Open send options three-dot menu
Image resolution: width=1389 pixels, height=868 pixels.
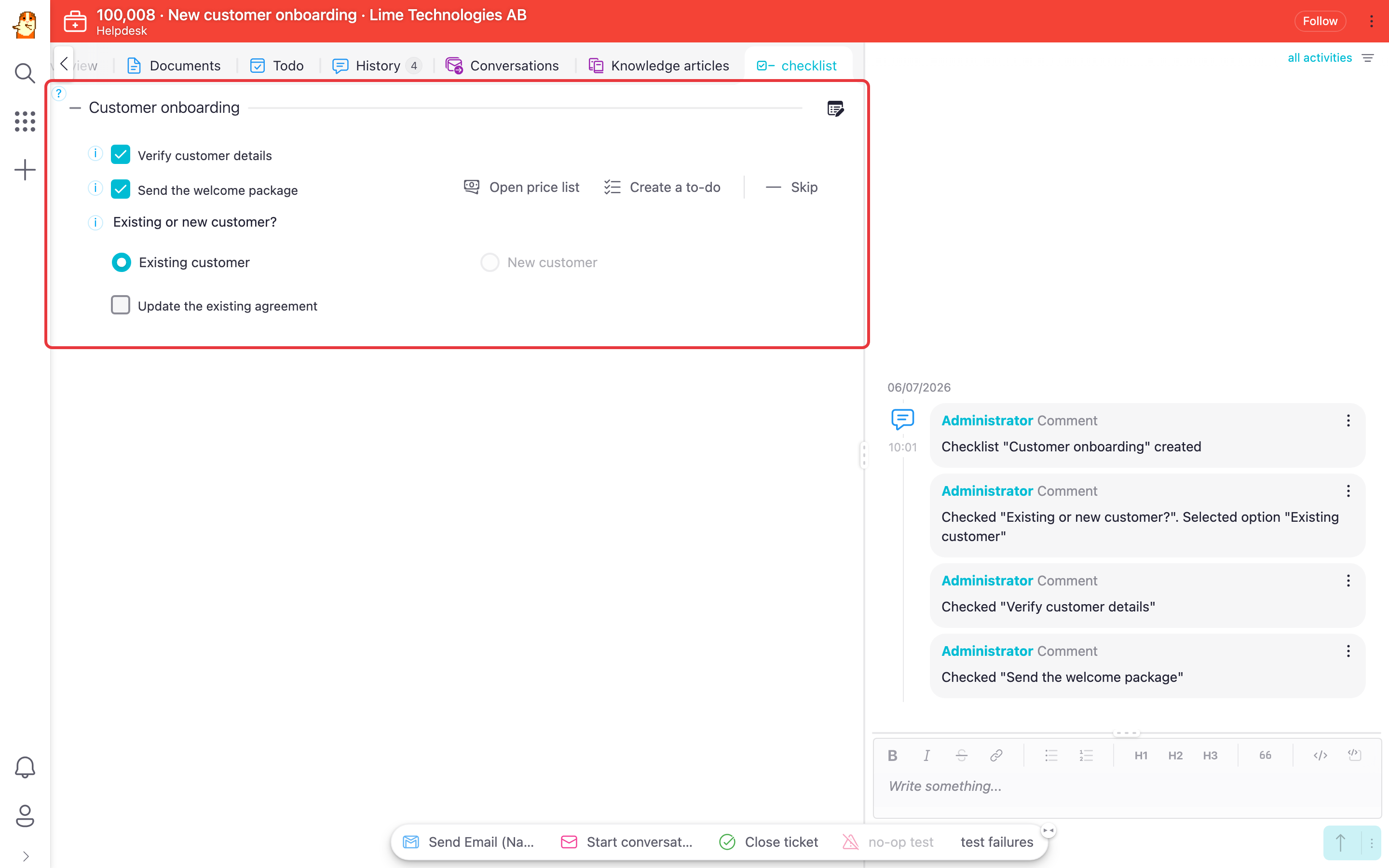point(1372,843)
